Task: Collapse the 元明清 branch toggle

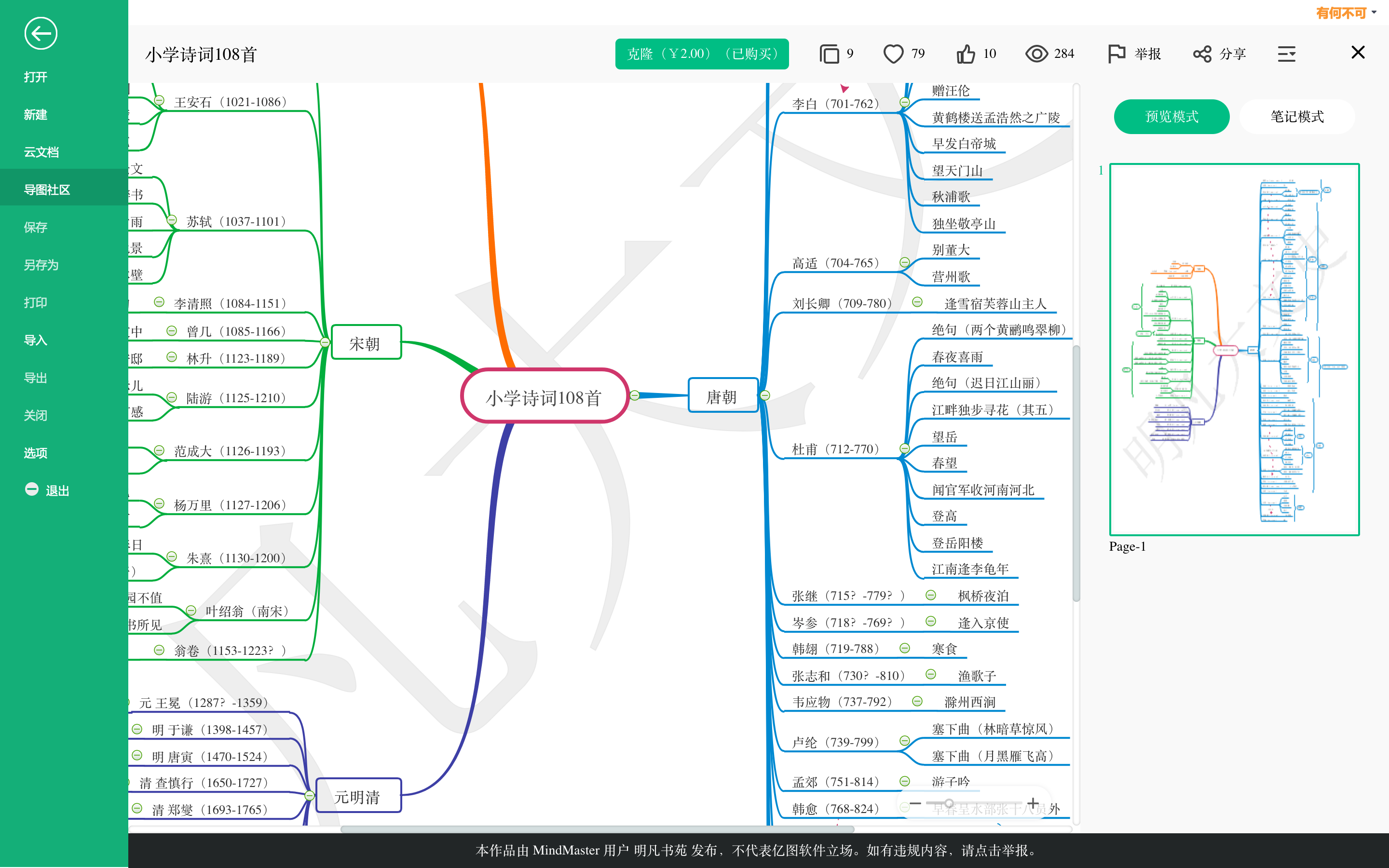Action: (x=309, y=796)
